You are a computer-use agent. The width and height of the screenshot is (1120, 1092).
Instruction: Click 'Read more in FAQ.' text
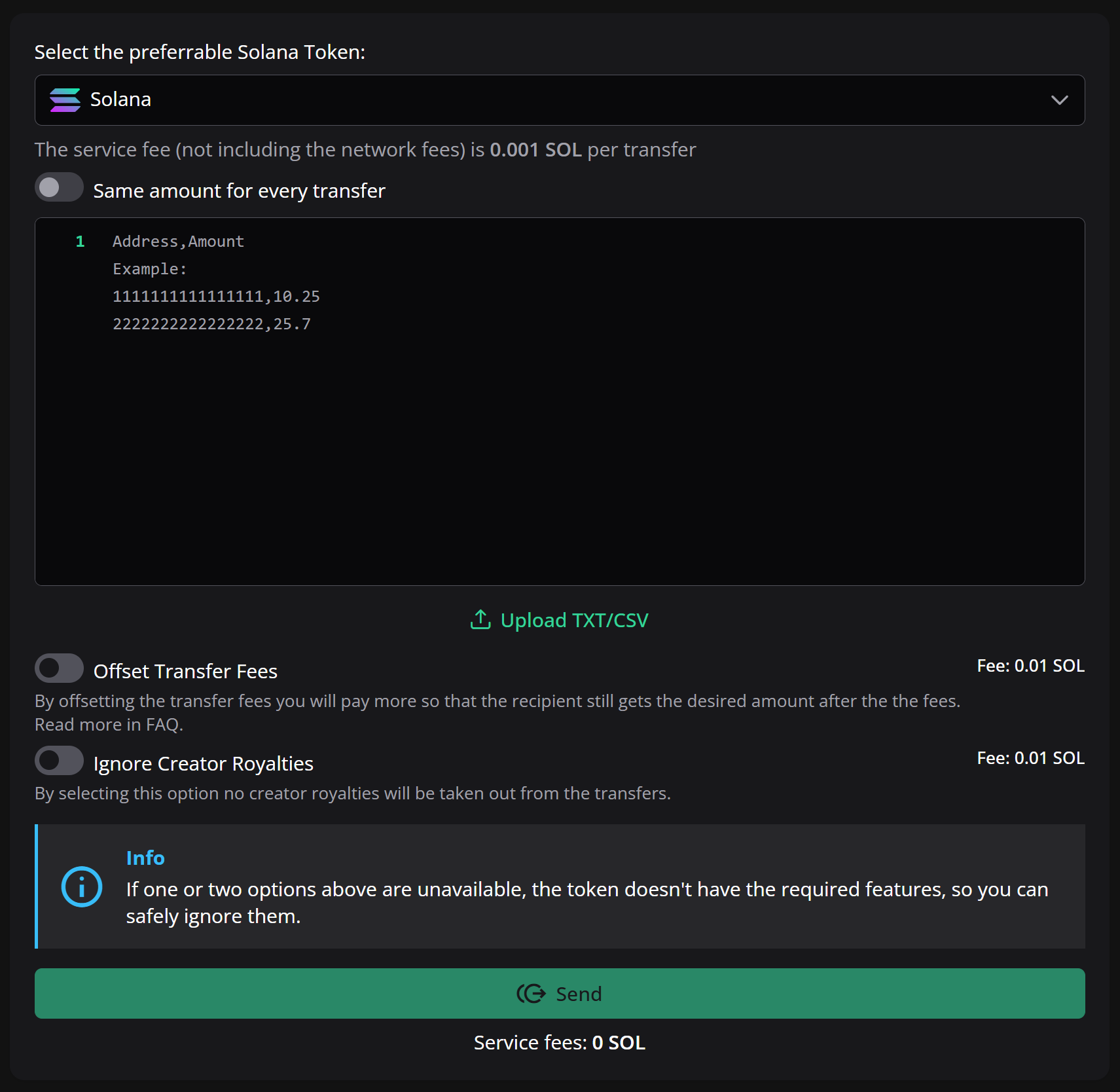tap(109, 725)
